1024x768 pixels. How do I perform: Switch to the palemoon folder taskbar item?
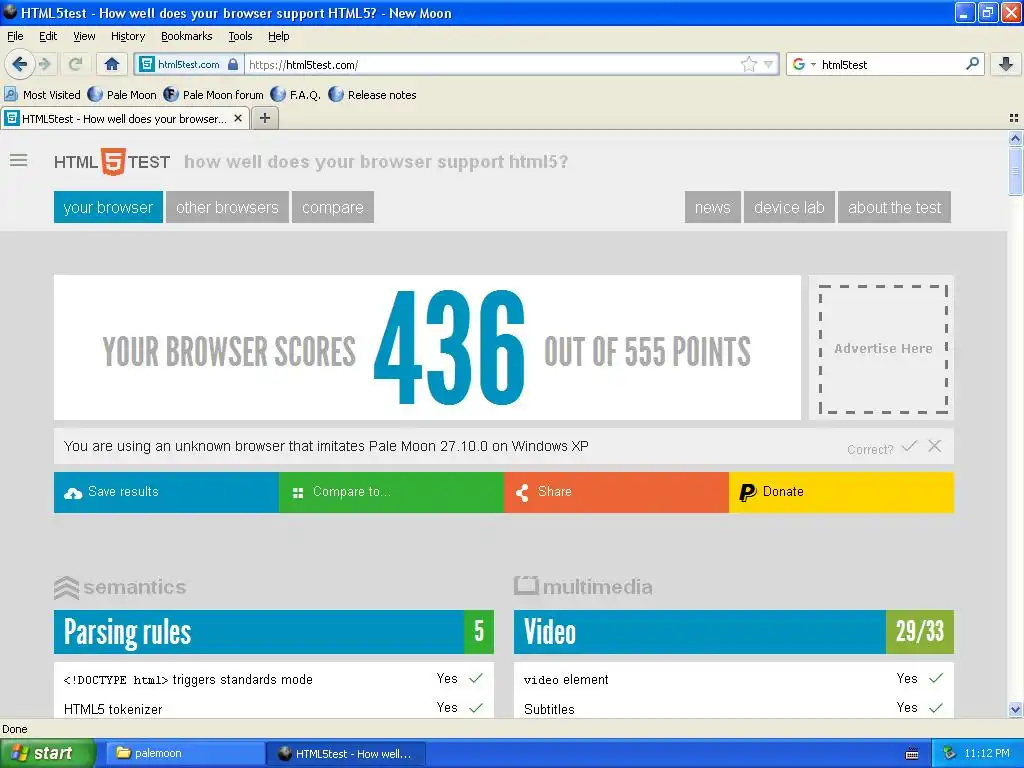coord(185,753)
